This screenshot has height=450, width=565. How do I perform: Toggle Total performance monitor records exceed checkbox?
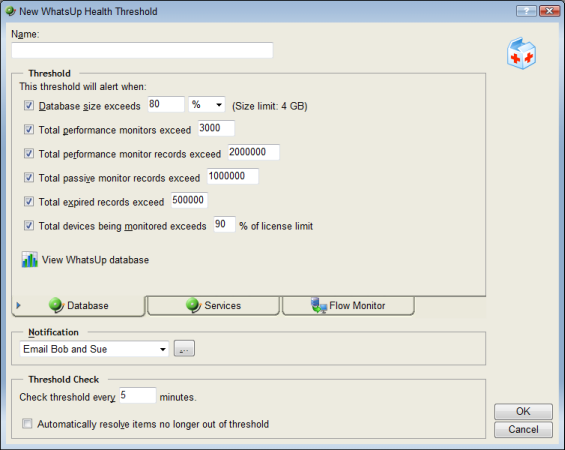click(29, 153)
